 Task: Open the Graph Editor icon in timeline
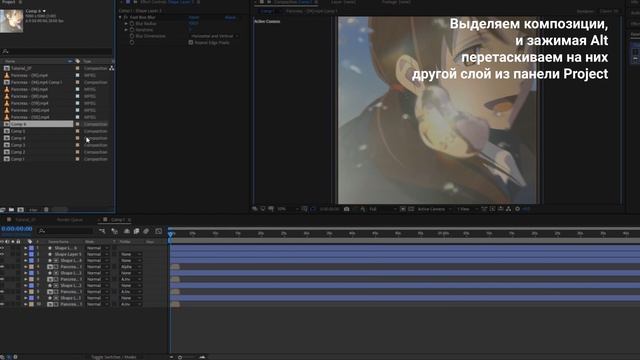(159, 231)
